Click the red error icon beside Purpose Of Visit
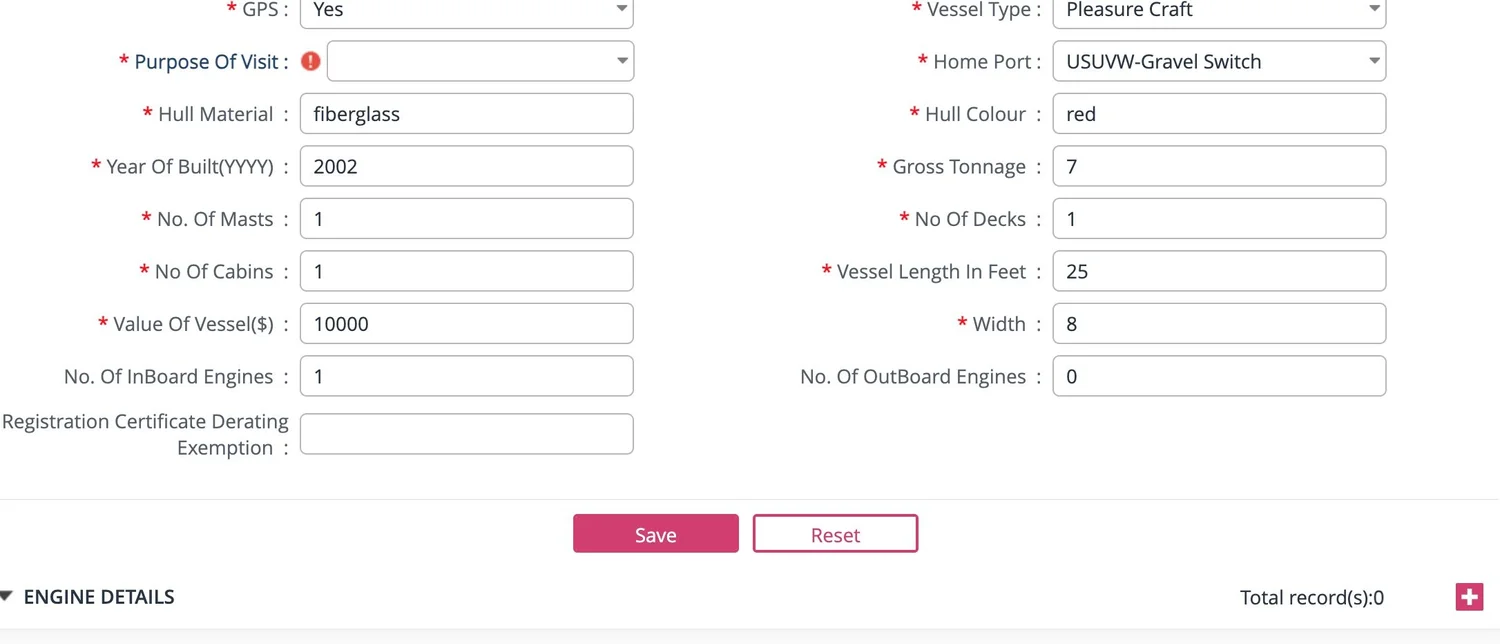Screen dimensions: 1500x644 coord(311,61)
